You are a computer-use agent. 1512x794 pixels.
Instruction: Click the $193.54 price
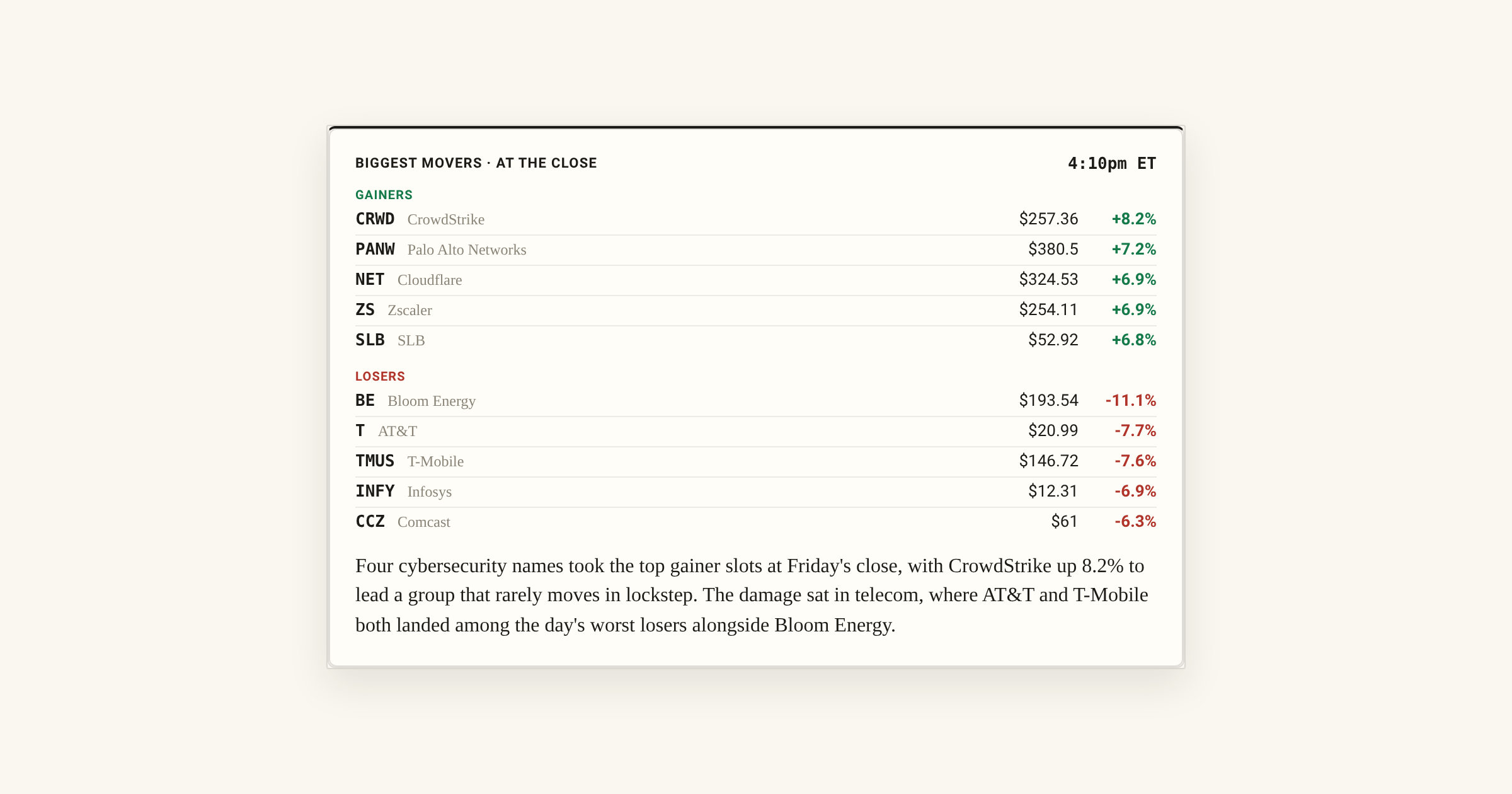(1048, 400)
